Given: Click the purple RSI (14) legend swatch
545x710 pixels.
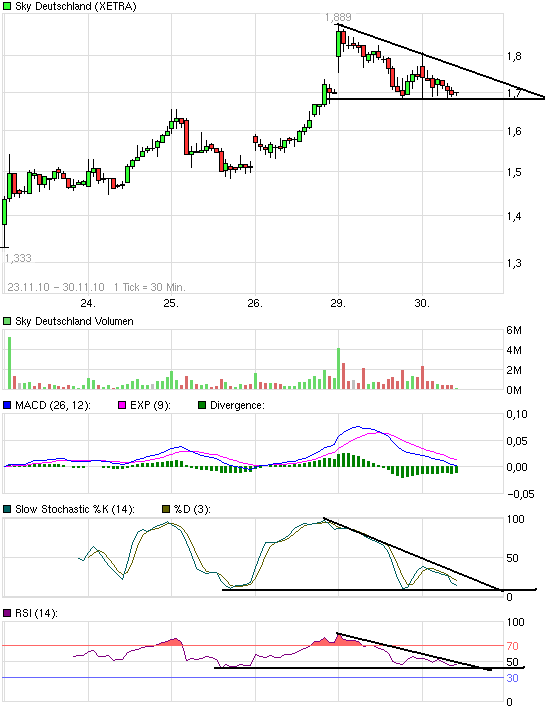Looking at the screenshot, I should (x=7, y=613).
